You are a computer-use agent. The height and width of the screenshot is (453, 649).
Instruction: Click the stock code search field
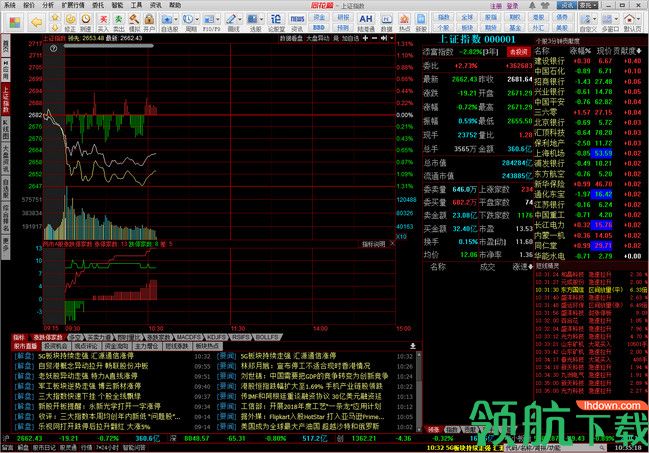pos(555,448)
